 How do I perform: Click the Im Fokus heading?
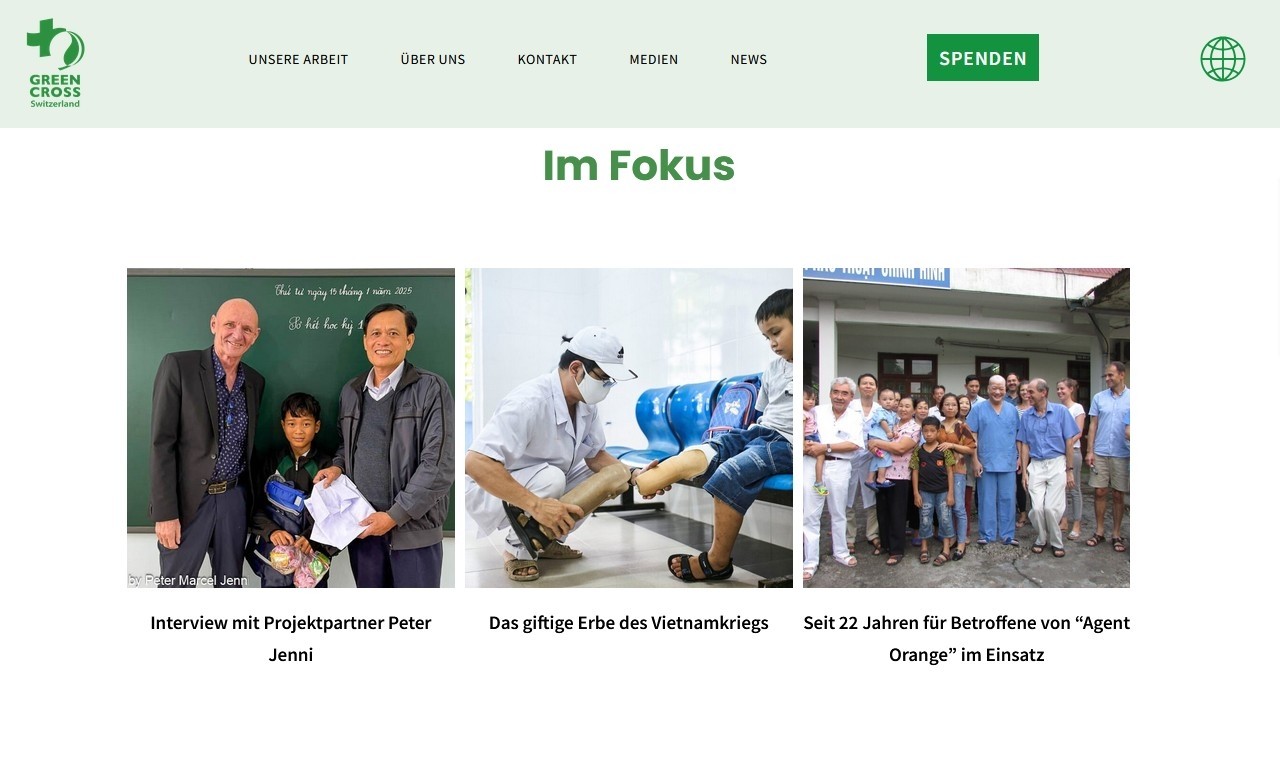click(x=639, y=166)
